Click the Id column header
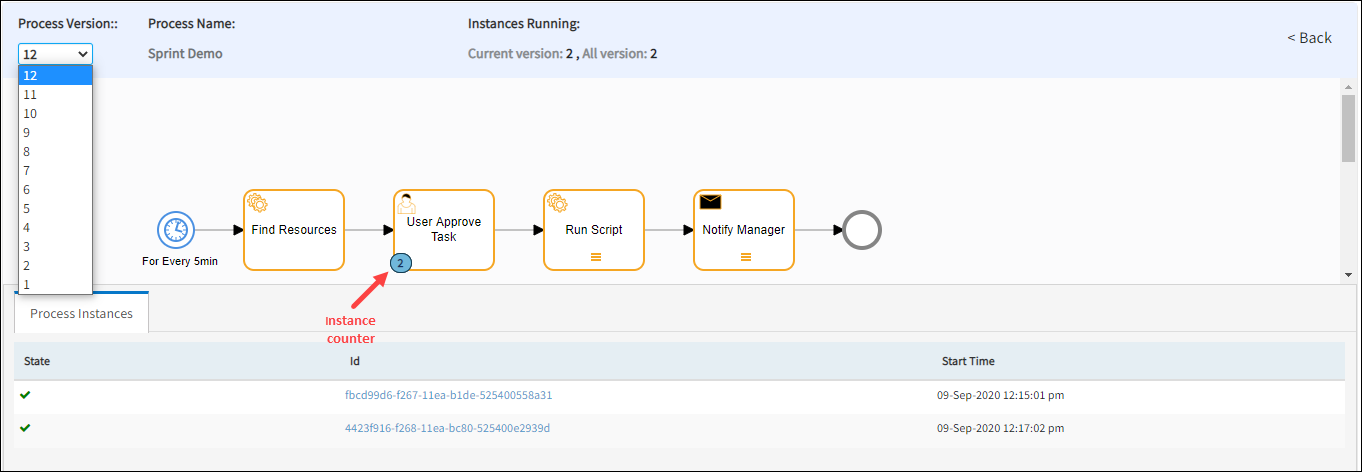 [x=354, y=361]
